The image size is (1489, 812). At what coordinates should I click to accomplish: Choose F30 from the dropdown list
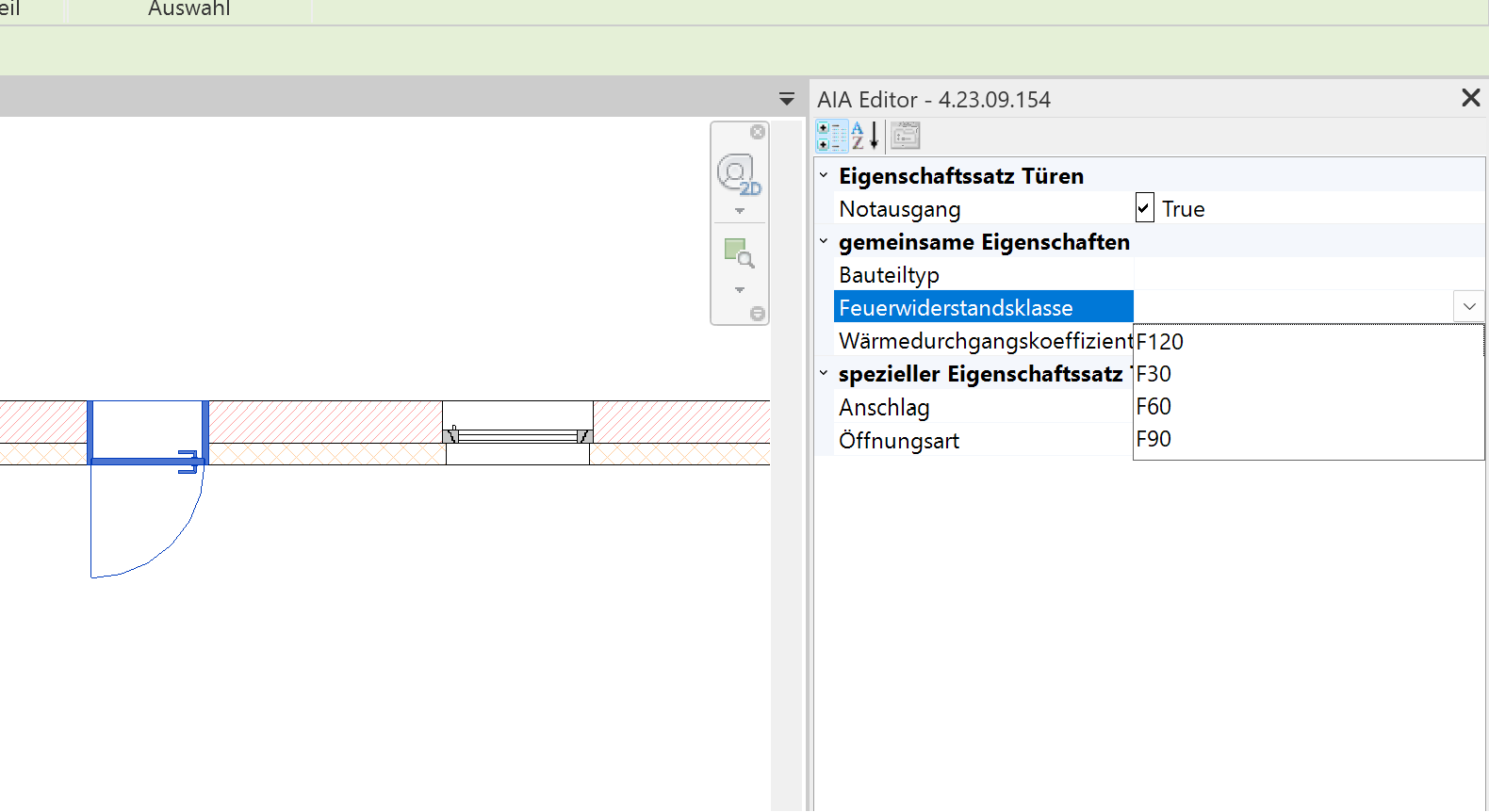(x=1154, y=374)
